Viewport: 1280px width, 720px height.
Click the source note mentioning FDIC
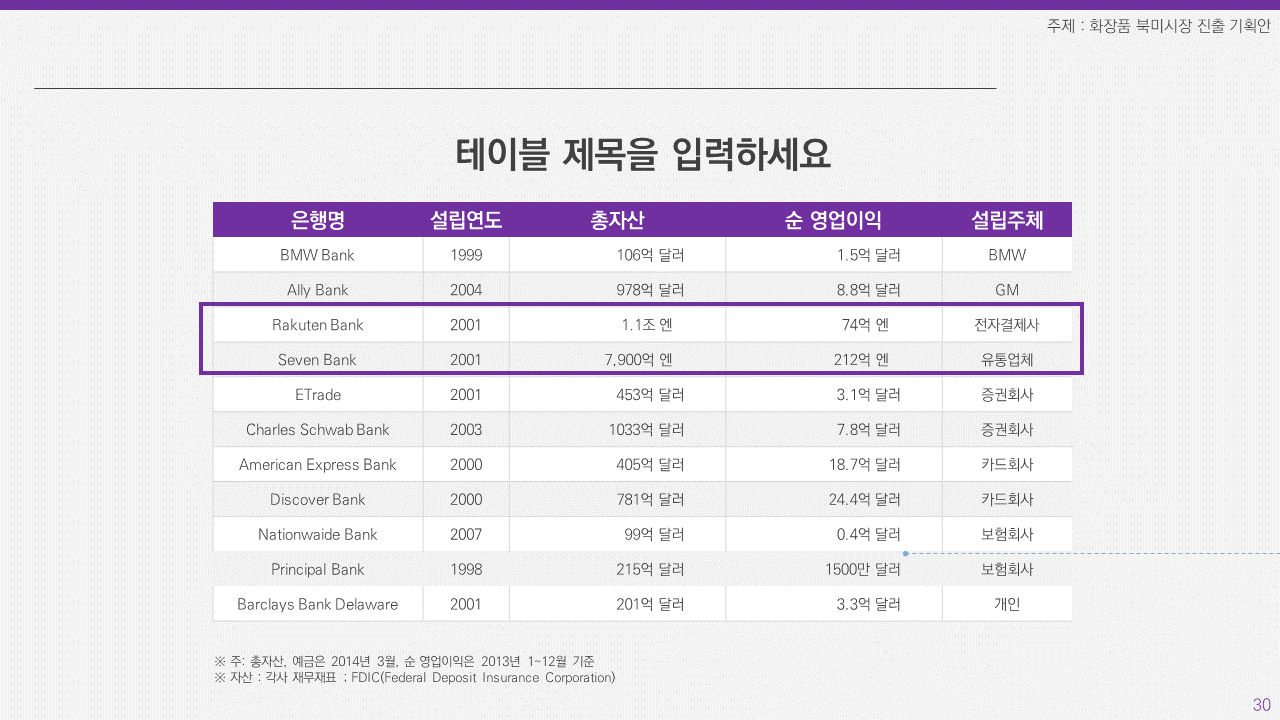click(x=415, y=677)
